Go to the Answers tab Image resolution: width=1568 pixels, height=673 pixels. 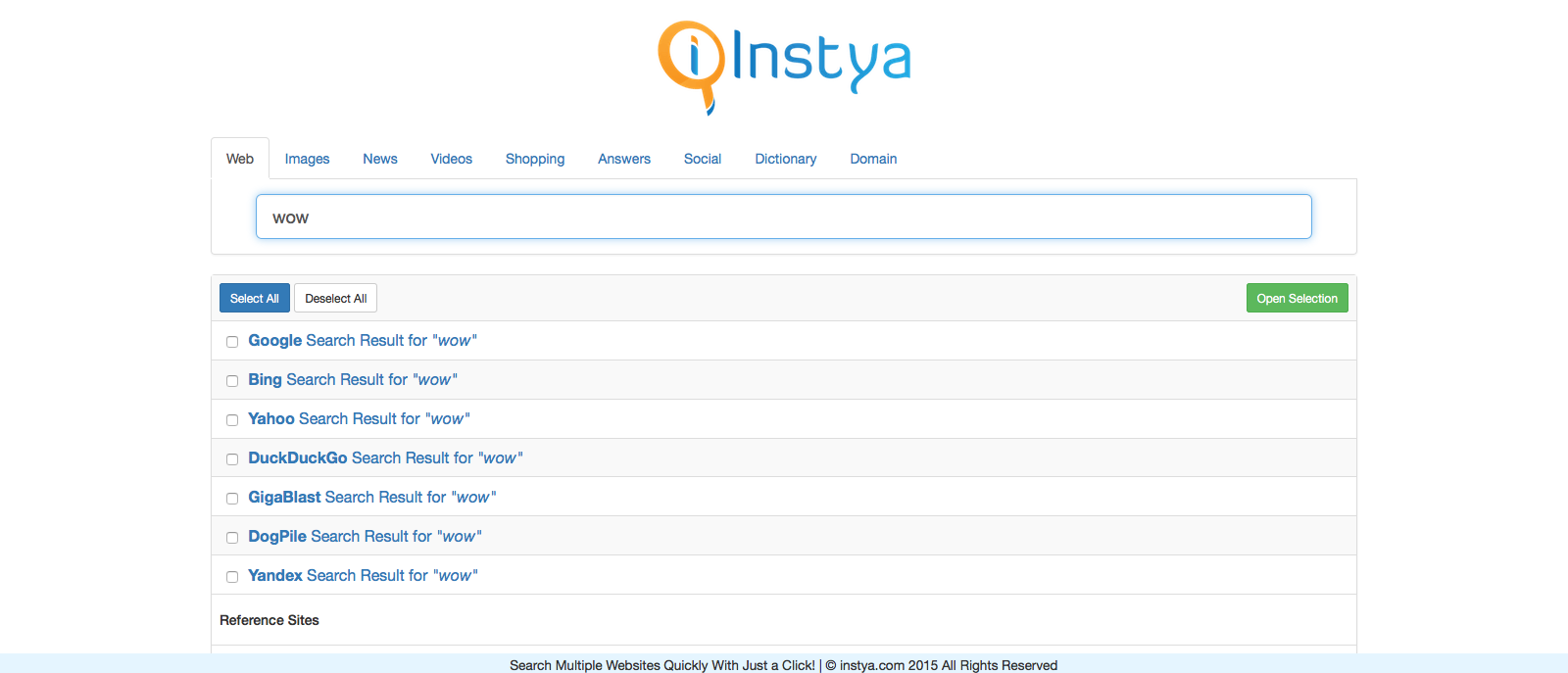point(624,159)
